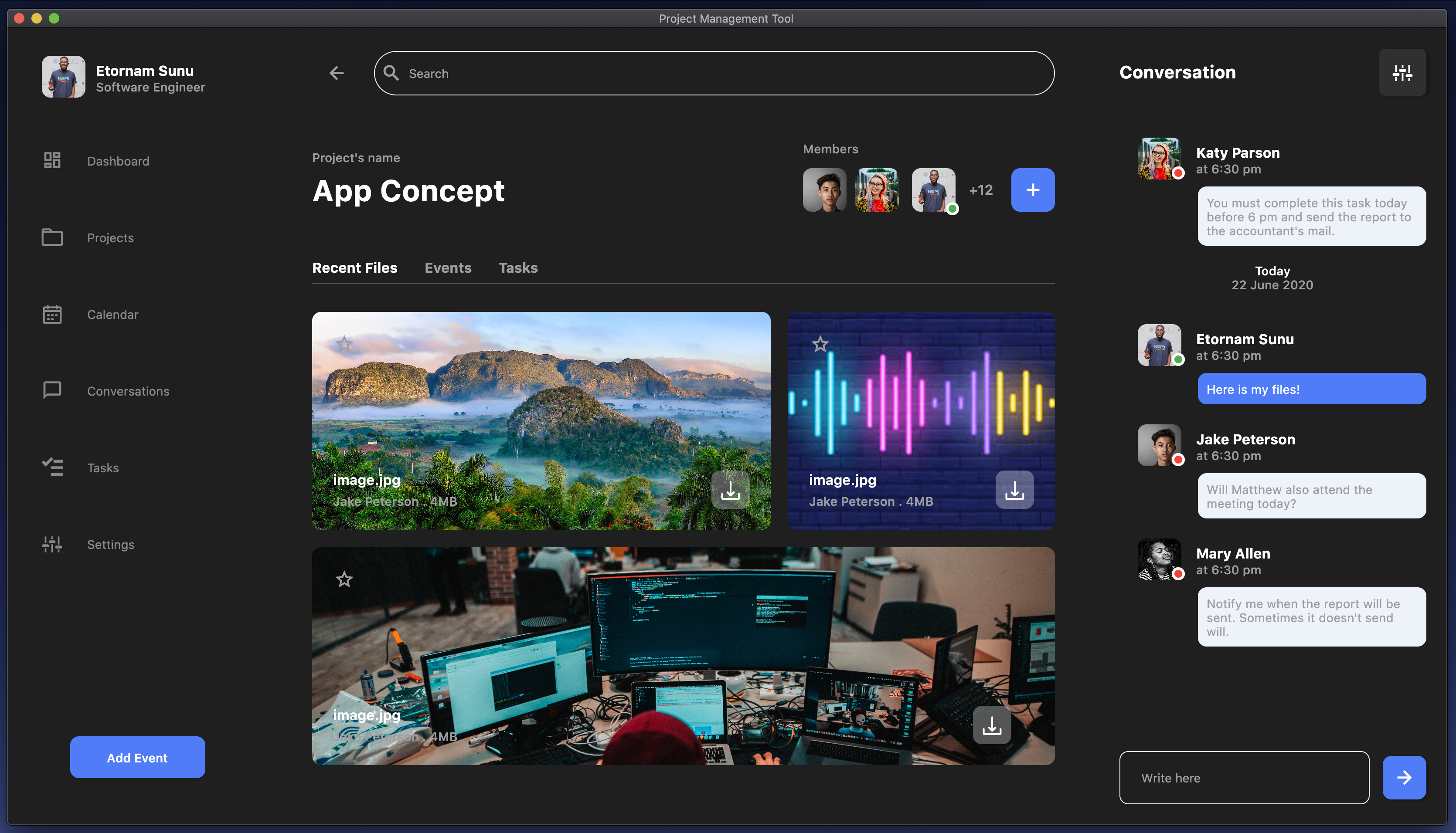Image resolution: width=1456 pixels, height=833 pixels.
Task: Add a member with plus button
Action: pos(1032,190)
